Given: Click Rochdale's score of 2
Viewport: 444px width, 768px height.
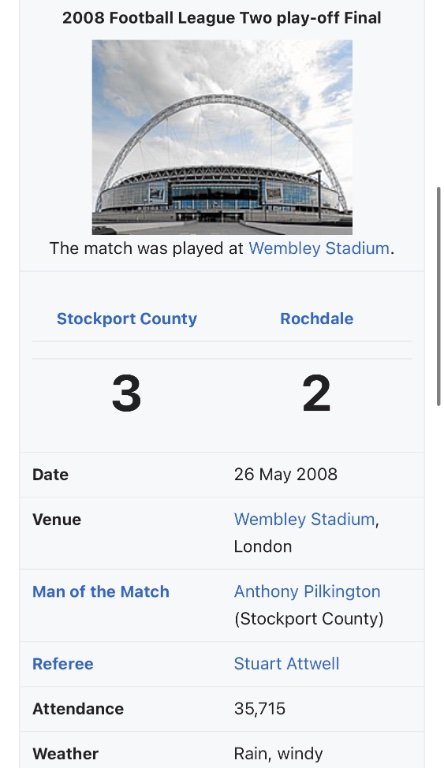Looking at the screenshot, I should point(317,394).
